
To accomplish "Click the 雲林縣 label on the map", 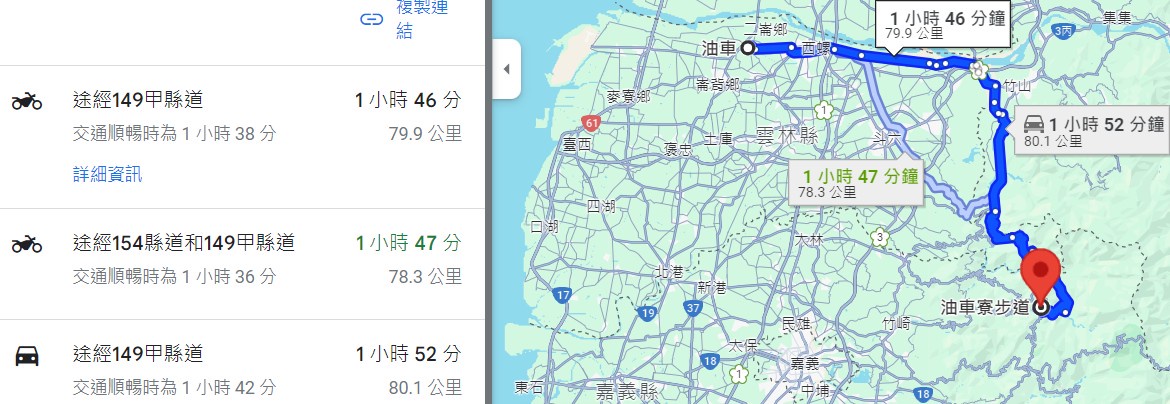I will [x=787, y=135].
